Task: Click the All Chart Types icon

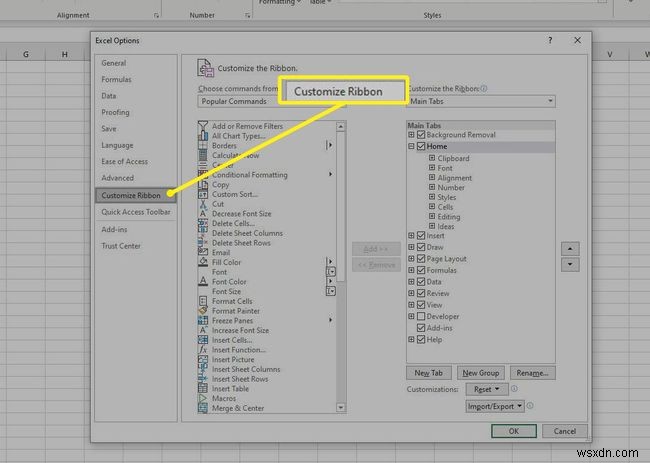Action: point(203,136)
